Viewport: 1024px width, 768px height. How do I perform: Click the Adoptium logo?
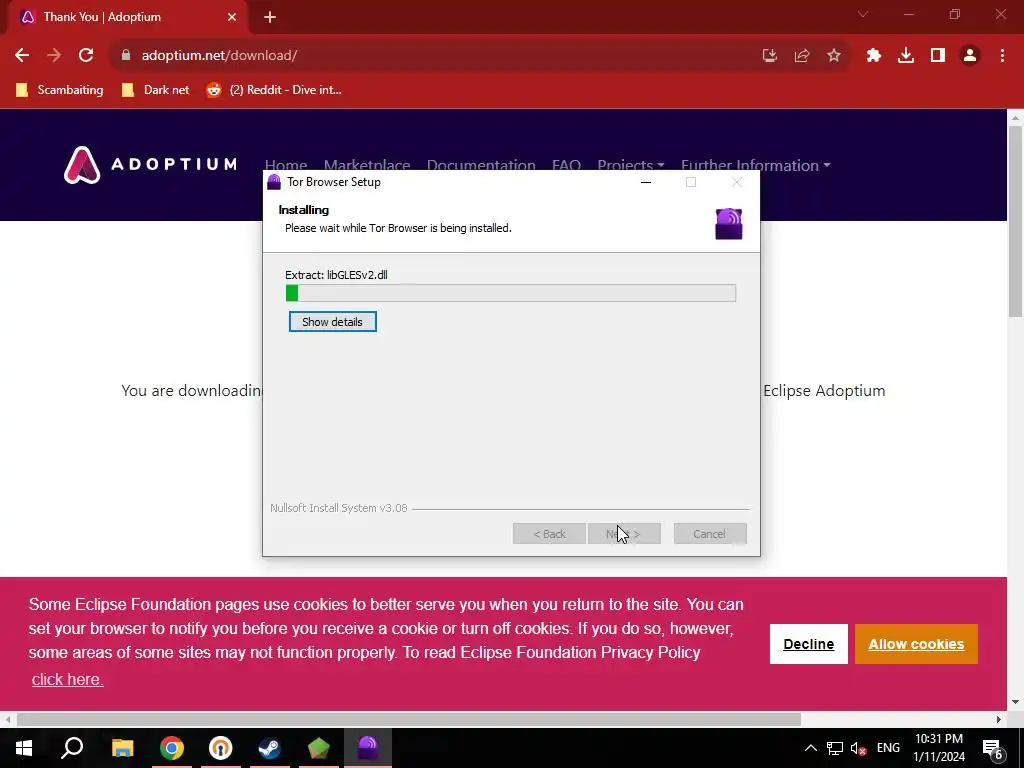pos(150,165)
